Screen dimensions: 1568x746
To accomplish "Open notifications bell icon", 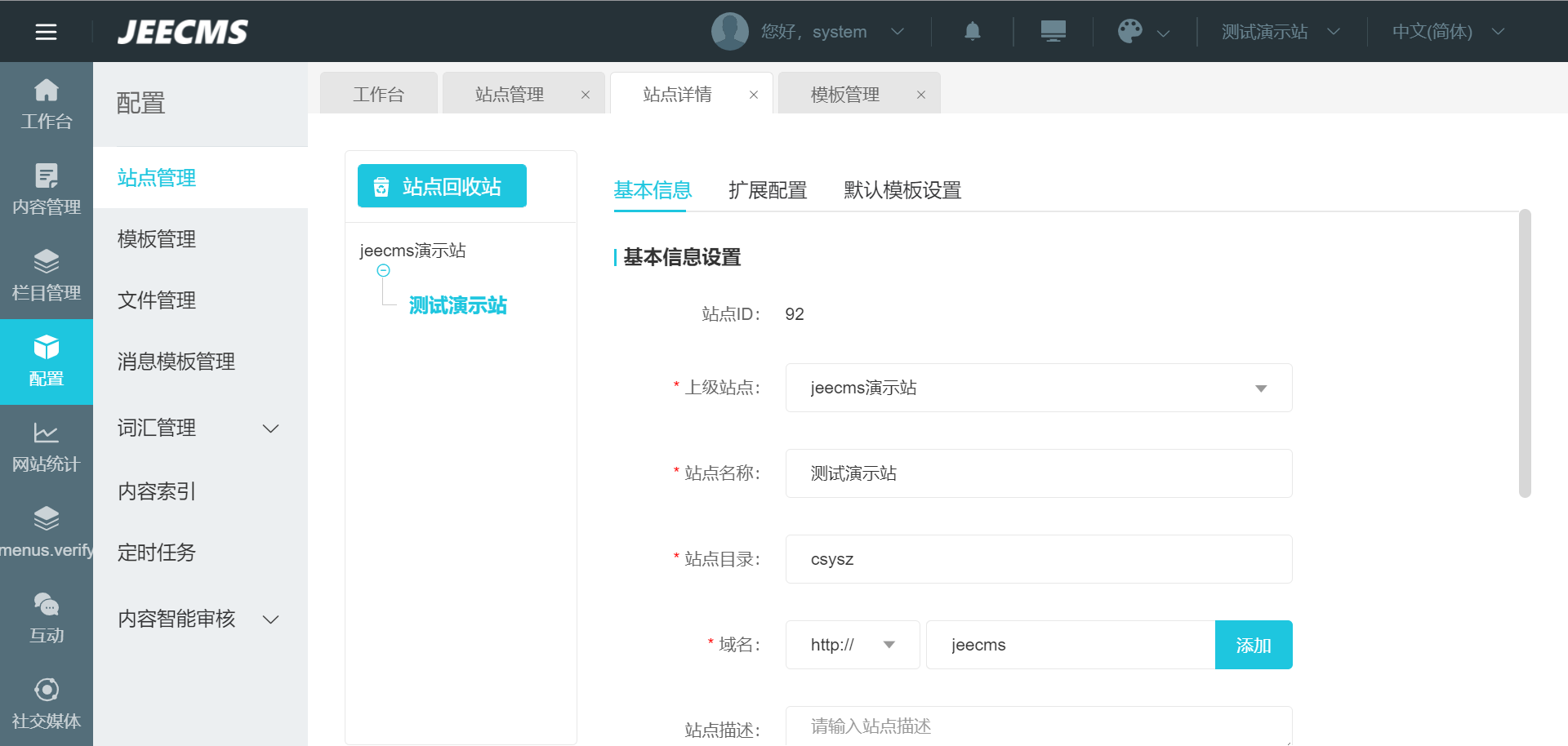I will click(972, 32).
